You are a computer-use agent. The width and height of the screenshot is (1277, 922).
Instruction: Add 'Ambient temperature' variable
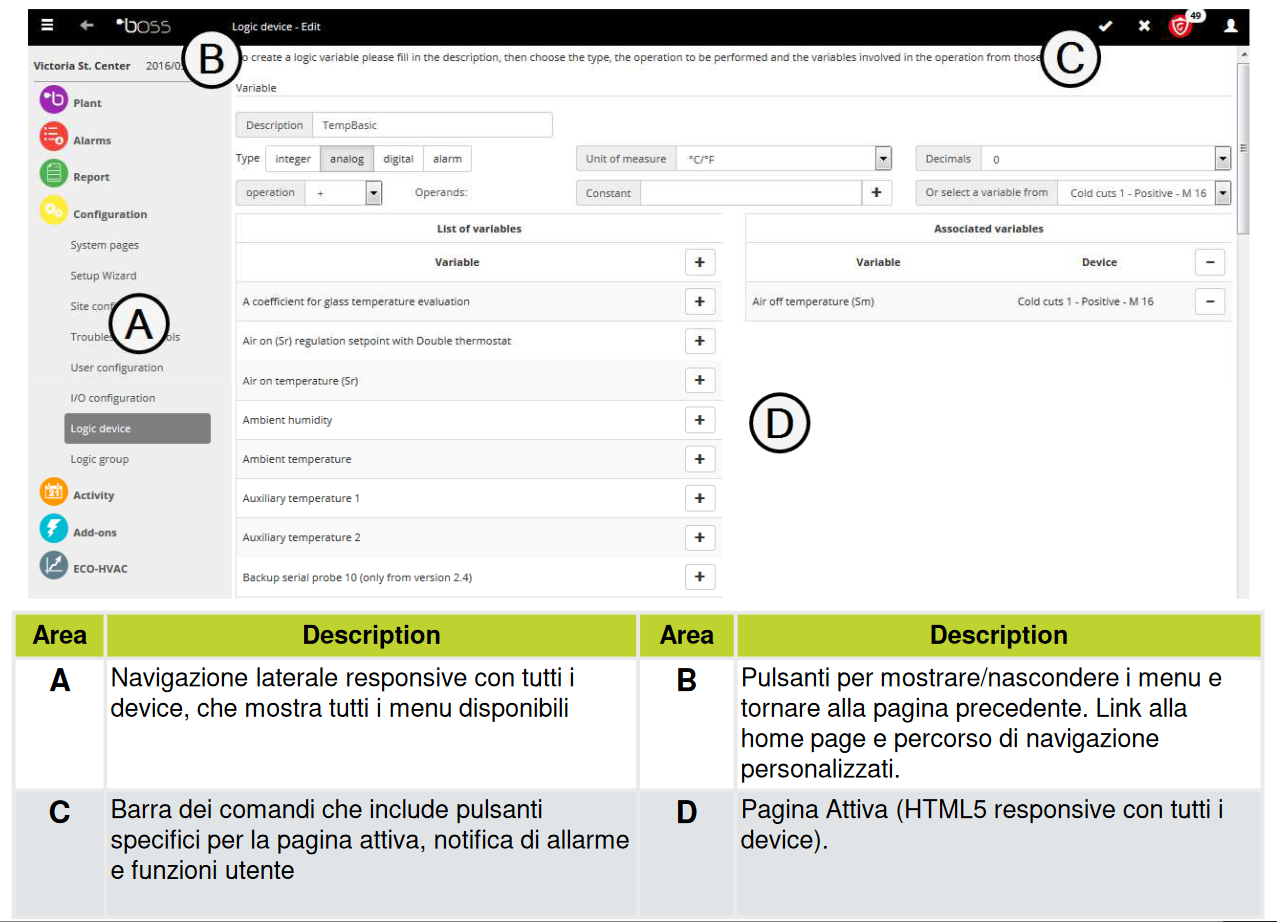pos(699,459)
